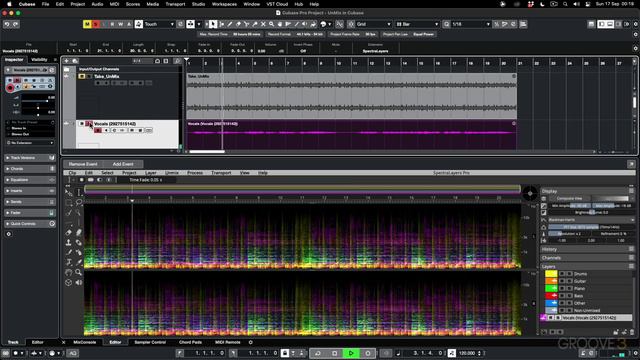Viewport: 640px width, 360px height.
Task: Pick the Draw pencil tool in Cubase toolbar
Action: pos(230,24)
